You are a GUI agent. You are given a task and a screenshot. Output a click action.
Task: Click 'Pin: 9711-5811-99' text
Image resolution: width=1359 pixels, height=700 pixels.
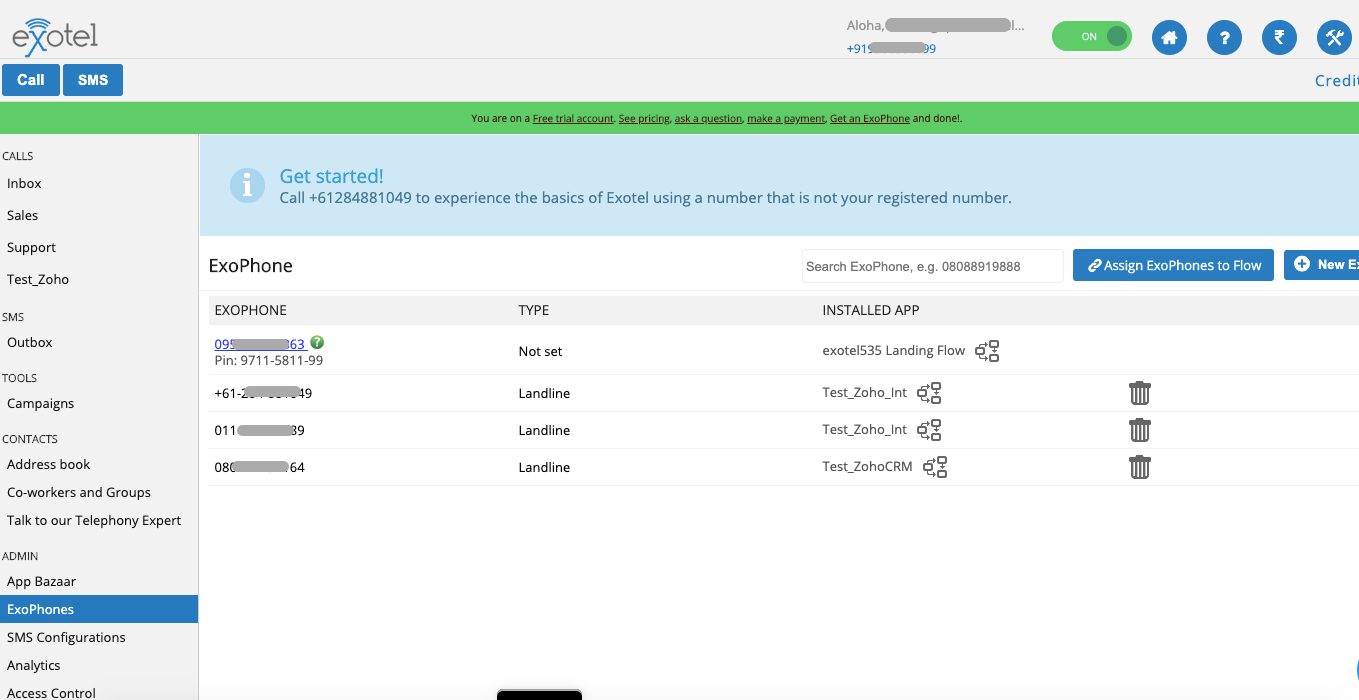coord(268,360)
